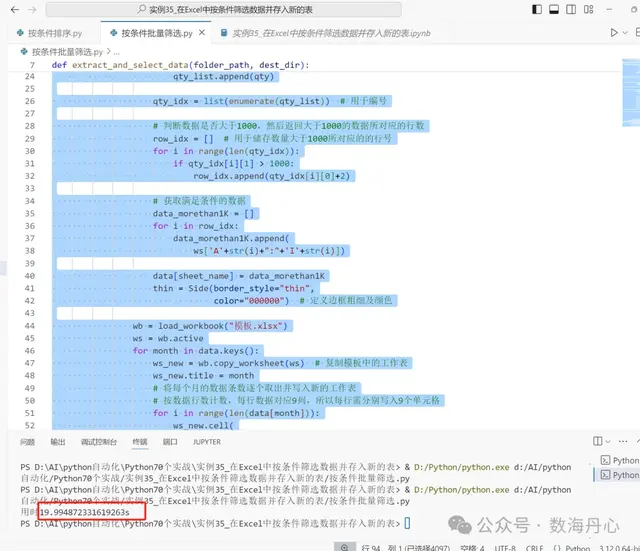Click the row_idx = [] code line
The height and width of the screenshot is (551, 640).
coord(183,139)
